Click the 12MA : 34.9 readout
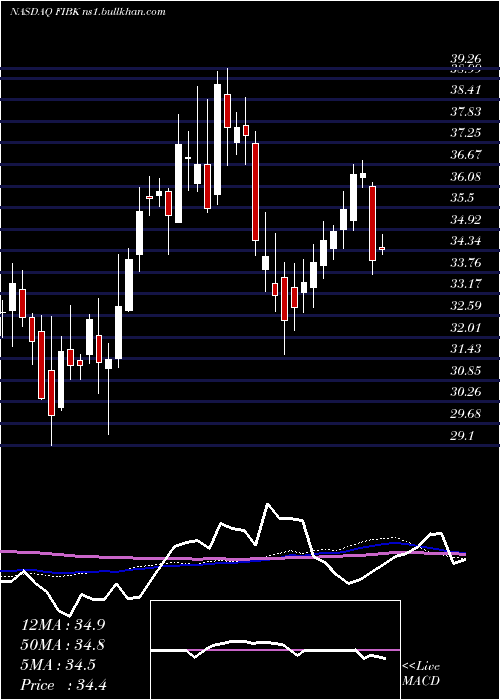This screenshot has height=700, width=500. coord(63,625)
